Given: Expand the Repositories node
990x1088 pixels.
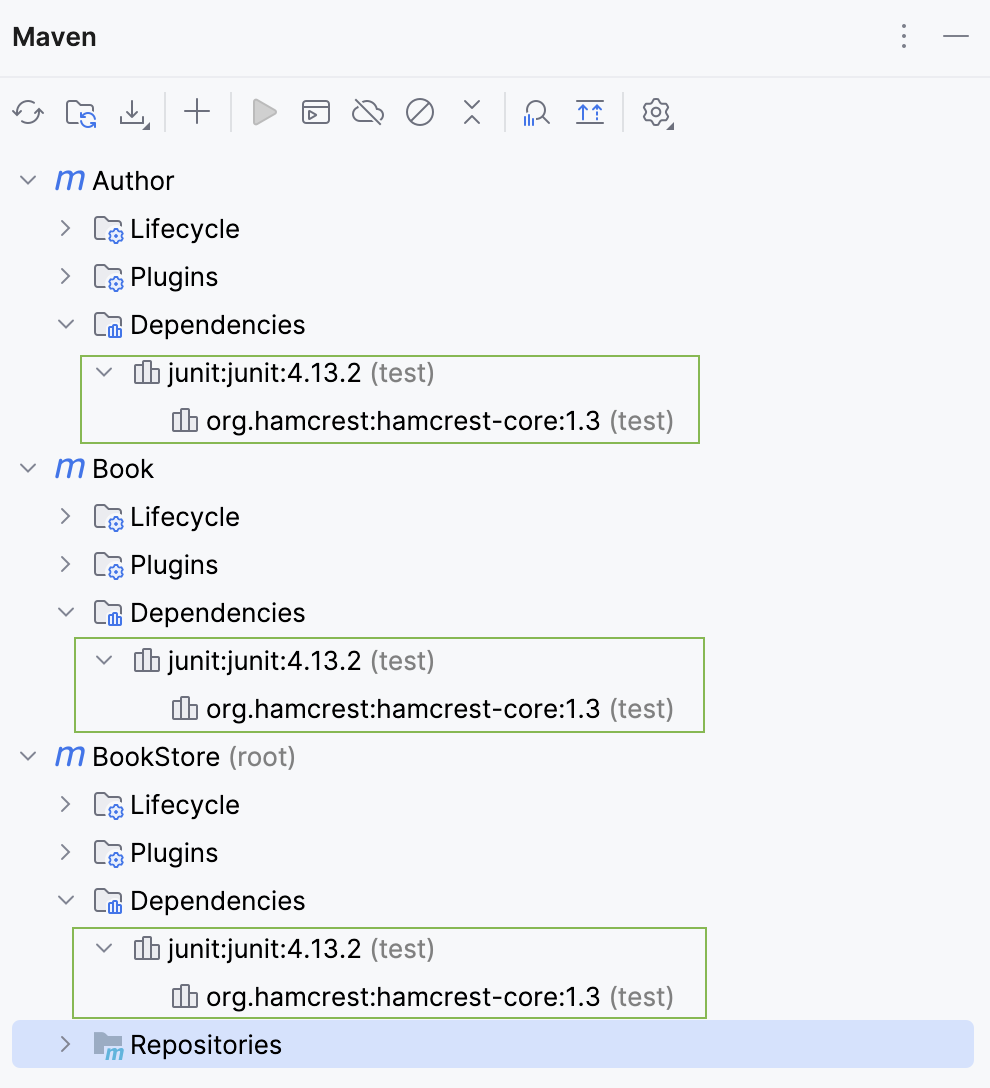Looking at the screenshot, I should pos(65,1044).
